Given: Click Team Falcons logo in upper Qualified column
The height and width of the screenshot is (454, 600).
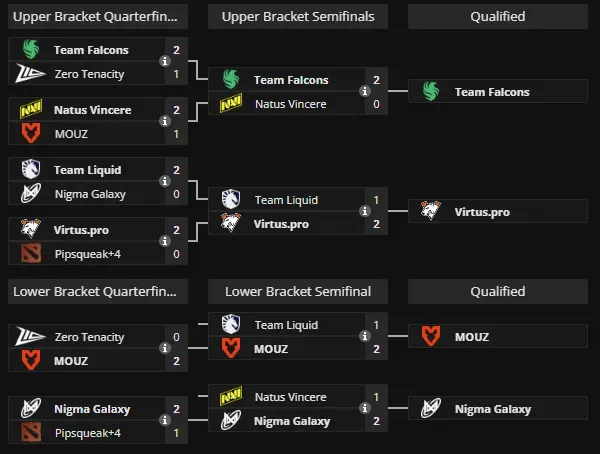Looking at the screenshot, I should [x=431, y=92].
